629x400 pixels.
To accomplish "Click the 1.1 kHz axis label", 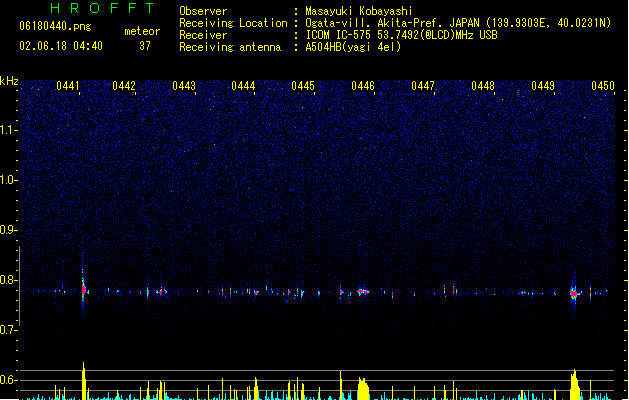I will pyautogui.click(x=9, y=130).
